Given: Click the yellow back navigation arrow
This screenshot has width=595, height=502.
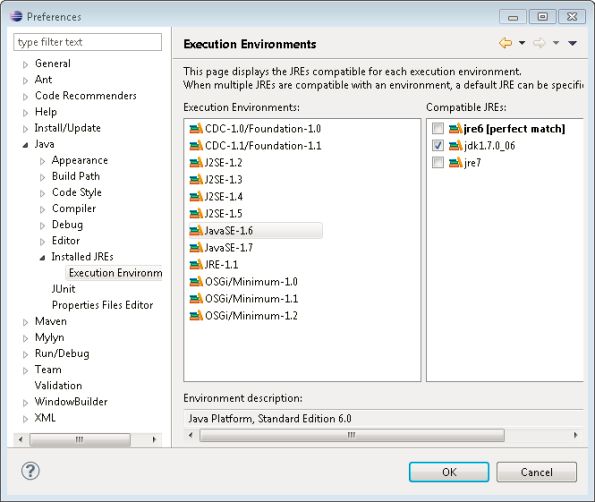Looking at the screenshot, I should (x=505, y=43).
